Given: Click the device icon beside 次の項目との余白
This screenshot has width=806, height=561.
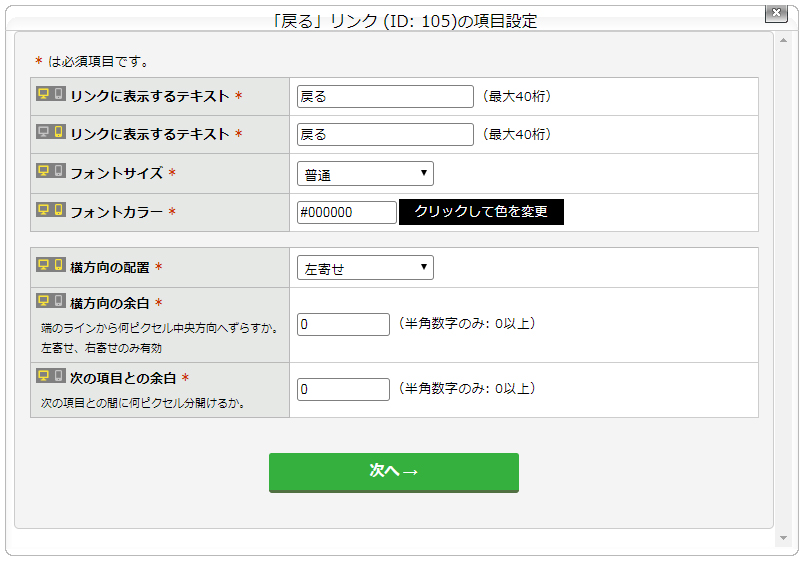Looking at the screenshot, I should point(51,376).
